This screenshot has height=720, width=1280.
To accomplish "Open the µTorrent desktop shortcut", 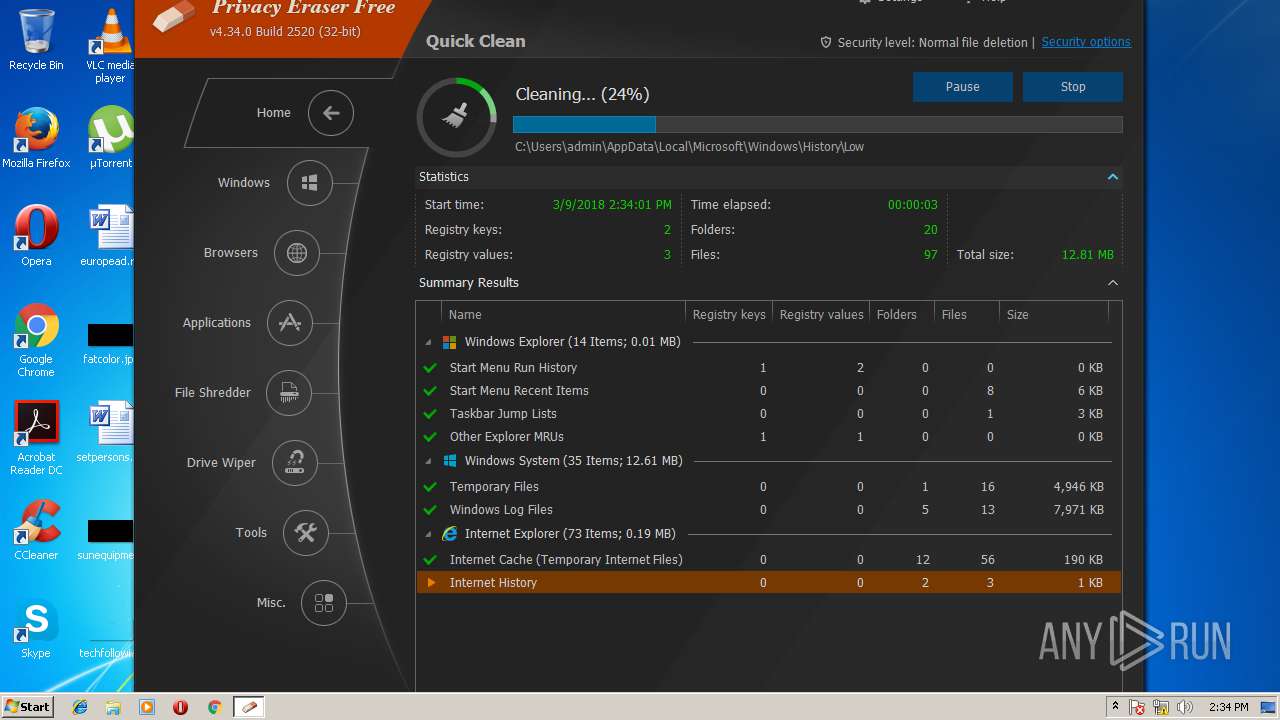I will tap(110, 139).
